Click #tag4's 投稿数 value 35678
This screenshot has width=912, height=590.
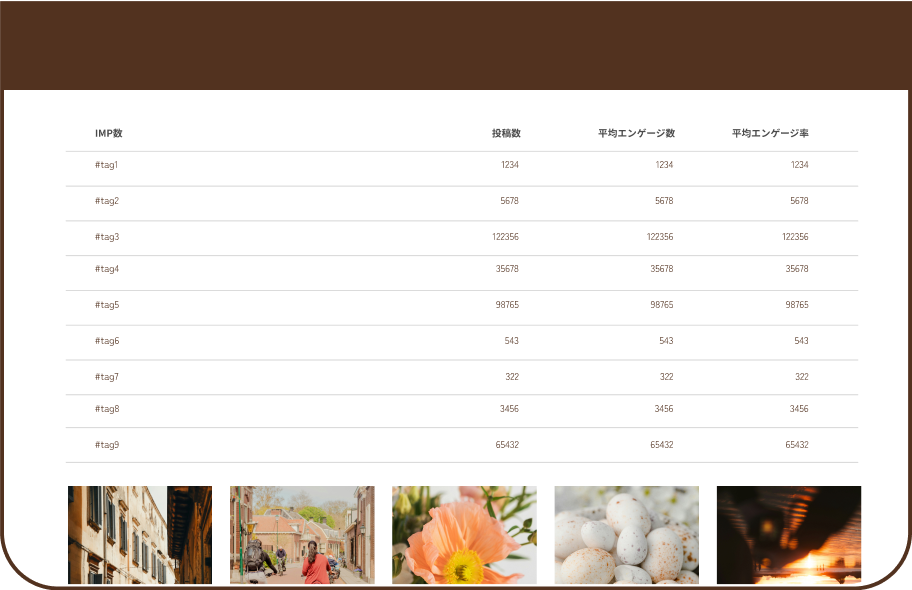(x=507, y=269)
